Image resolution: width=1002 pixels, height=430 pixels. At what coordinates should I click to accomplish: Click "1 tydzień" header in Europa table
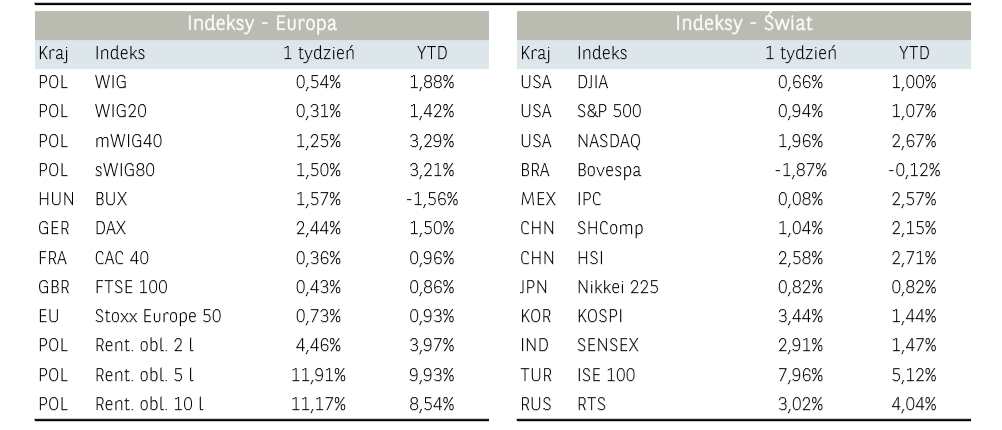319,53
